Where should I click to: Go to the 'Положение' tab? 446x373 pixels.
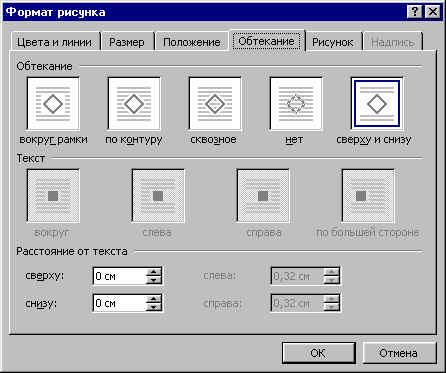pos(192,42)
